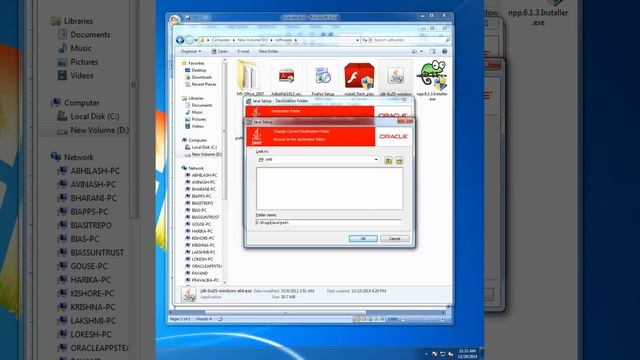640x360 pixels.
Task: Click New folder in the Explorer toolbar
Action: (x=268, y=51)
